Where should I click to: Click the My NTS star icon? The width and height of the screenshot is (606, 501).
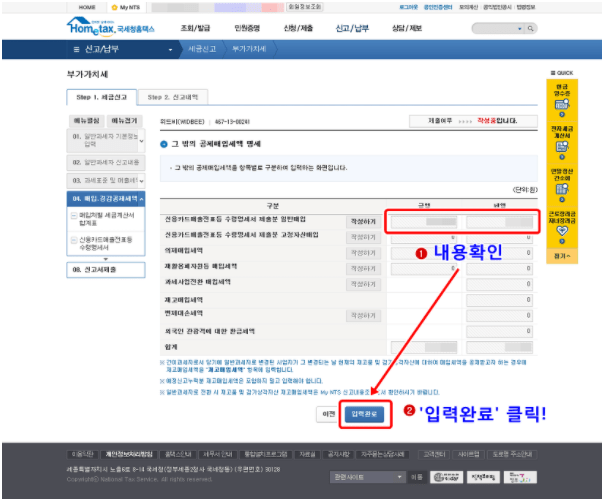tap(114, 7)
